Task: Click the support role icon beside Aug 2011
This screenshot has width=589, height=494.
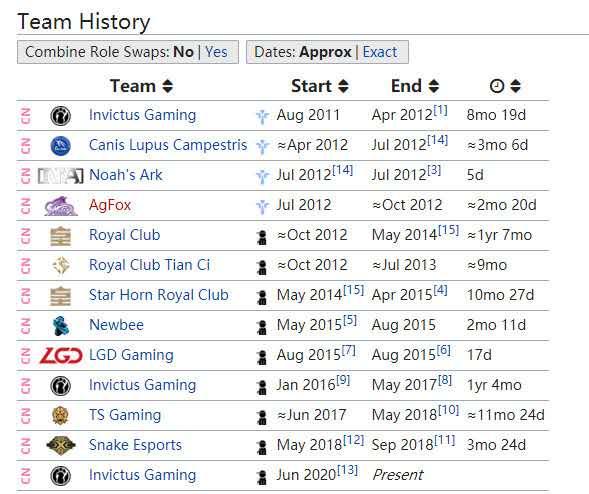Action: tap(262, 116)
